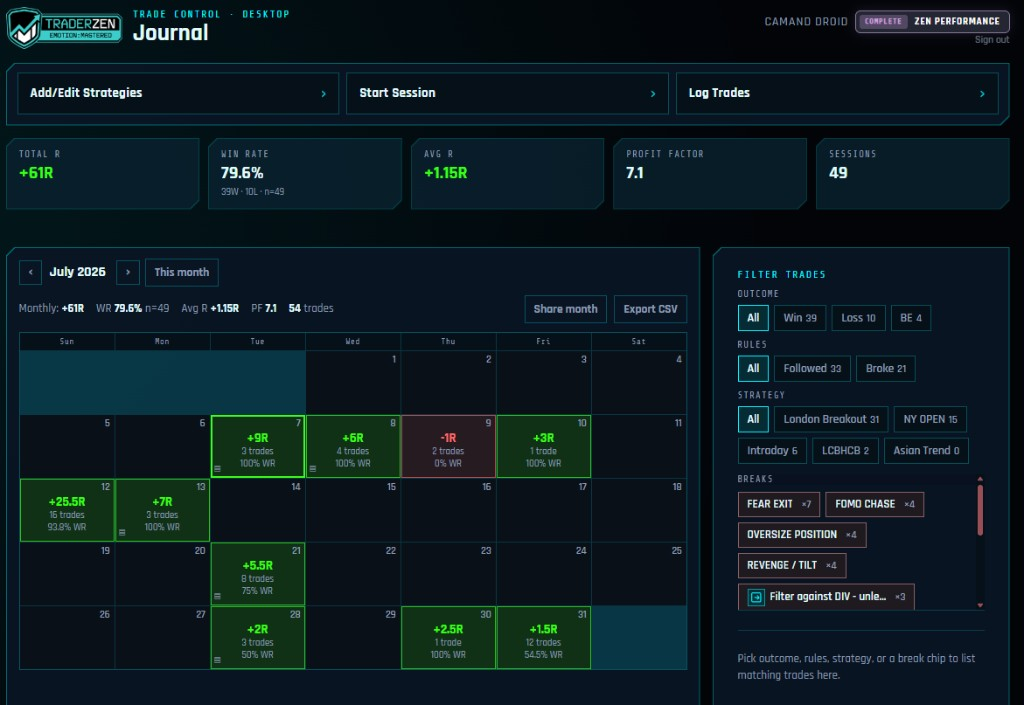Open ZEN PERFORMANCE complete badge
This screenshot has width=1024, height=705.
pyautogui.click(x=932, y=22)
